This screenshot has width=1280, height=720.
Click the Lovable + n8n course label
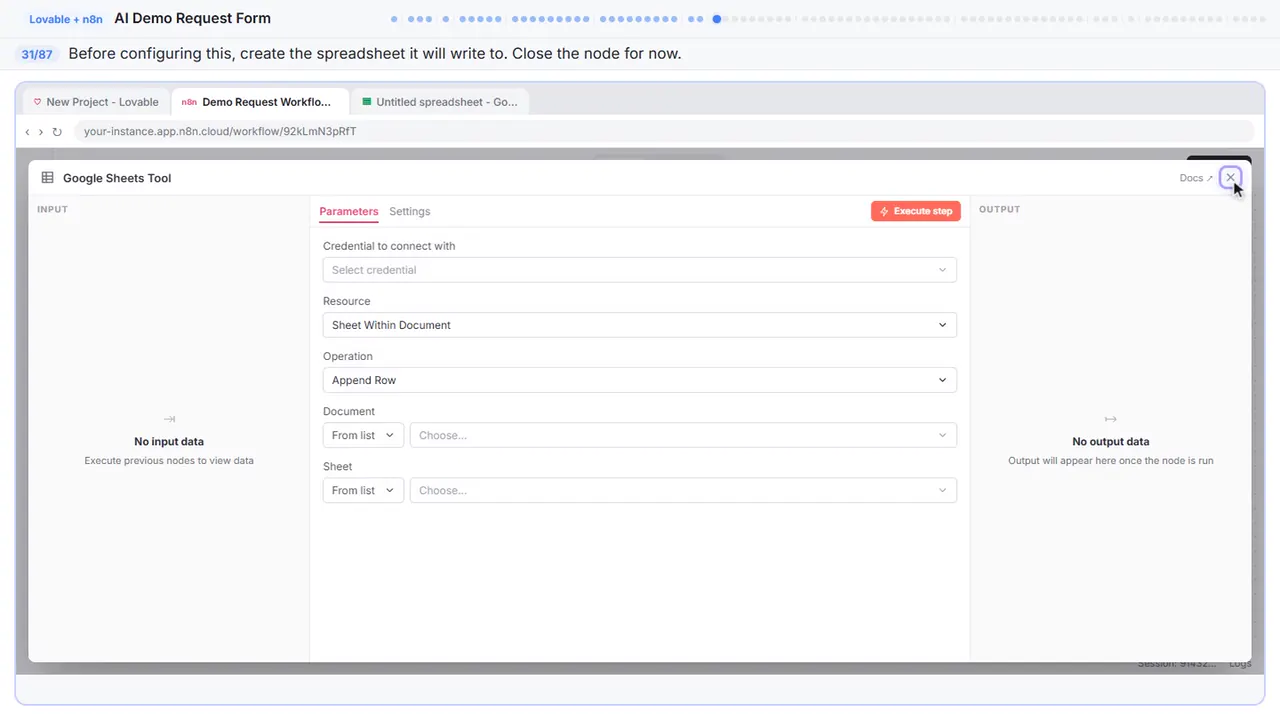pyautogui.click(x=66, y=19)
